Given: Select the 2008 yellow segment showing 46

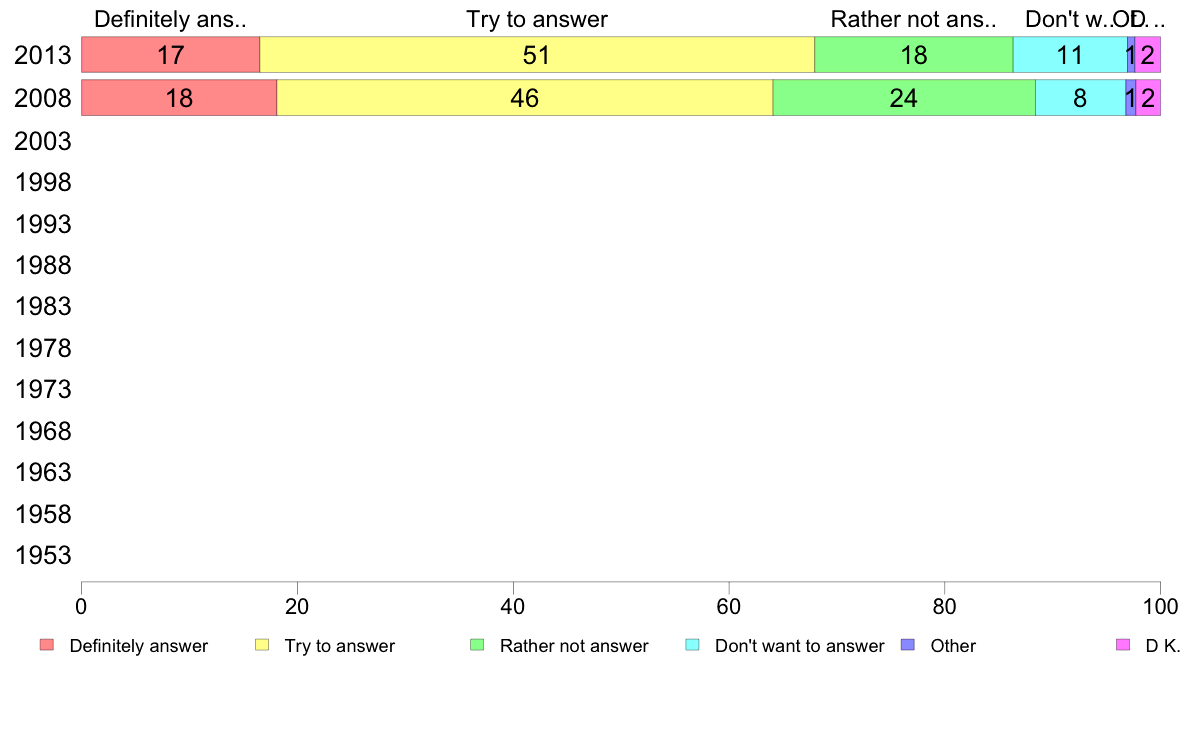Looking at the screenshot, I should pyautogui.click(x=524, y=98).
